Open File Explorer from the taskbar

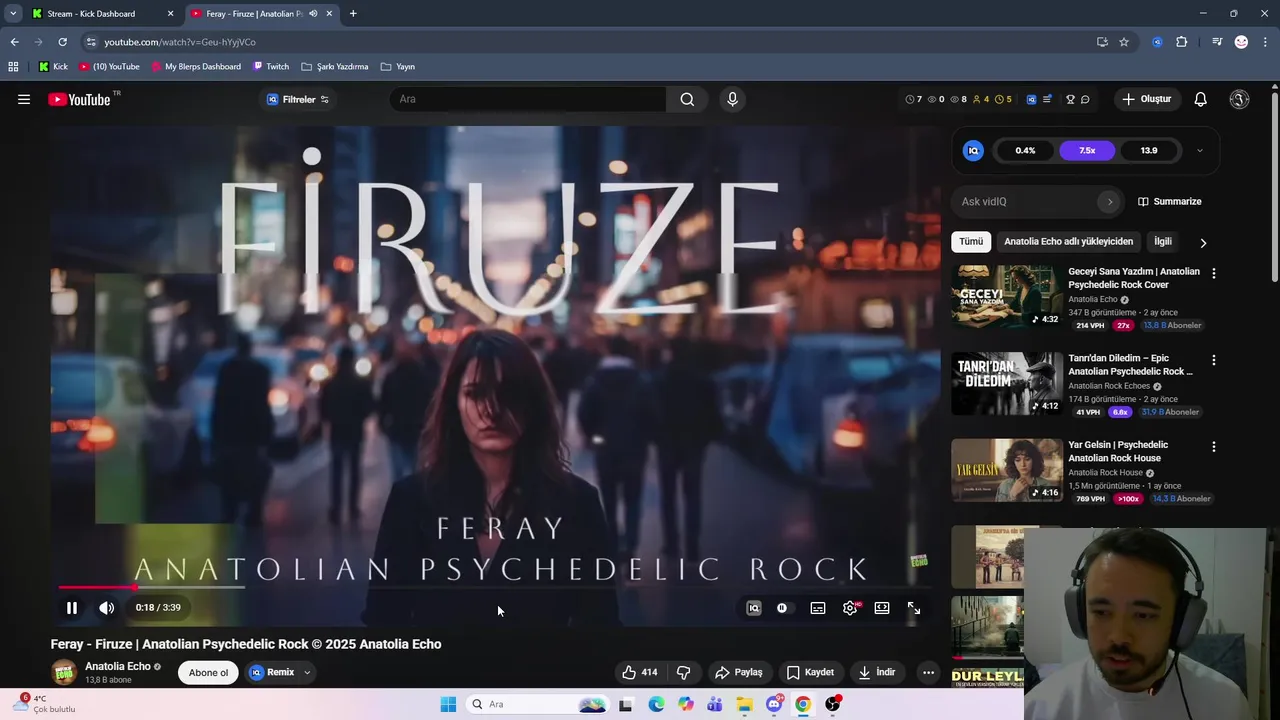pyautogui.click(x=744, y=704)
